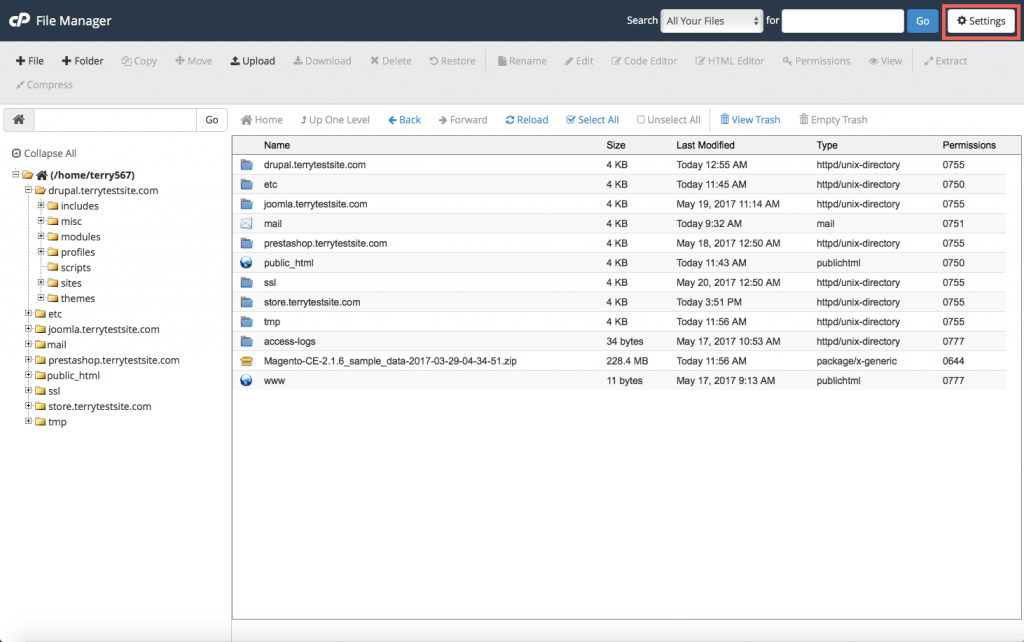Expand the etc folder in the tree

(28, 313)
